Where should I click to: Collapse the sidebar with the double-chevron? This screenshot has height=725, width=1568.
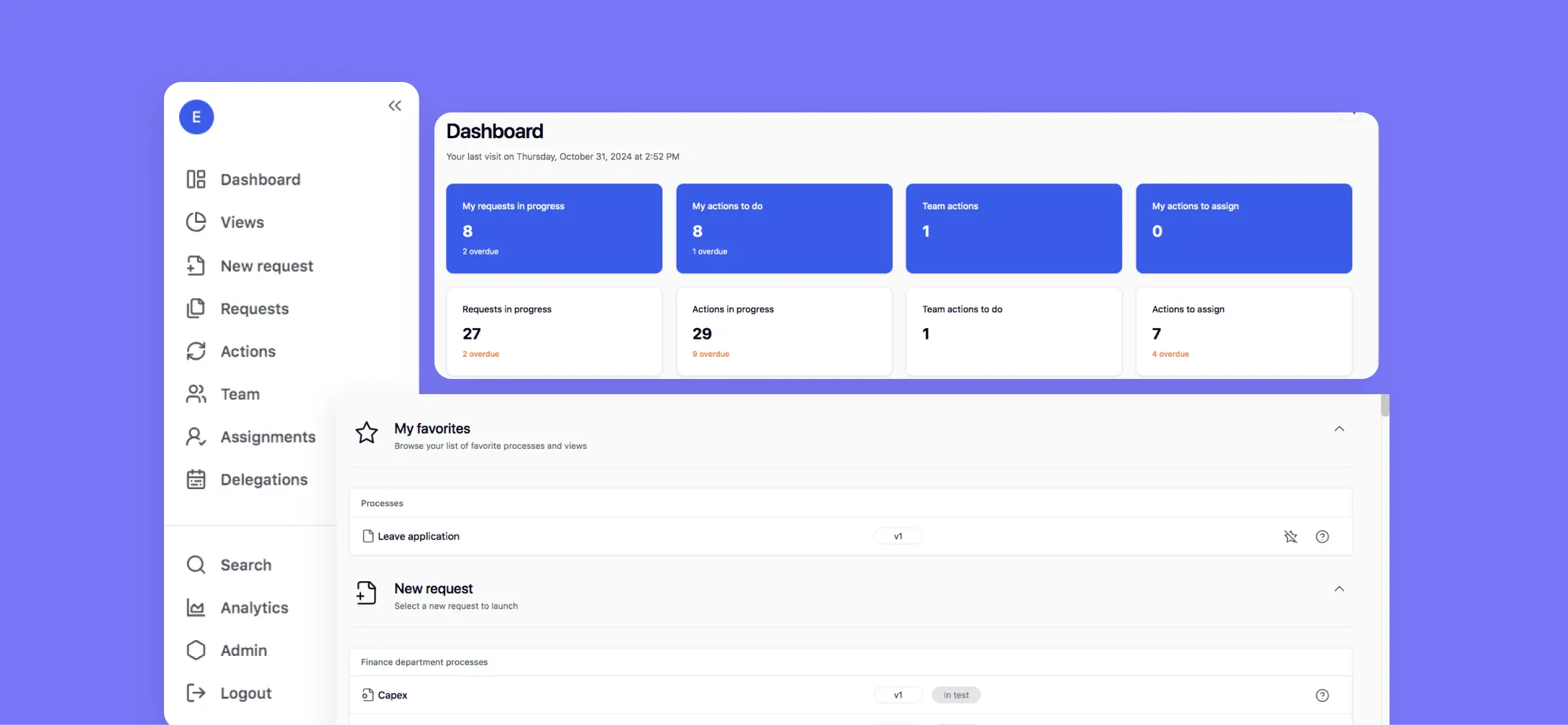point(394,105)
